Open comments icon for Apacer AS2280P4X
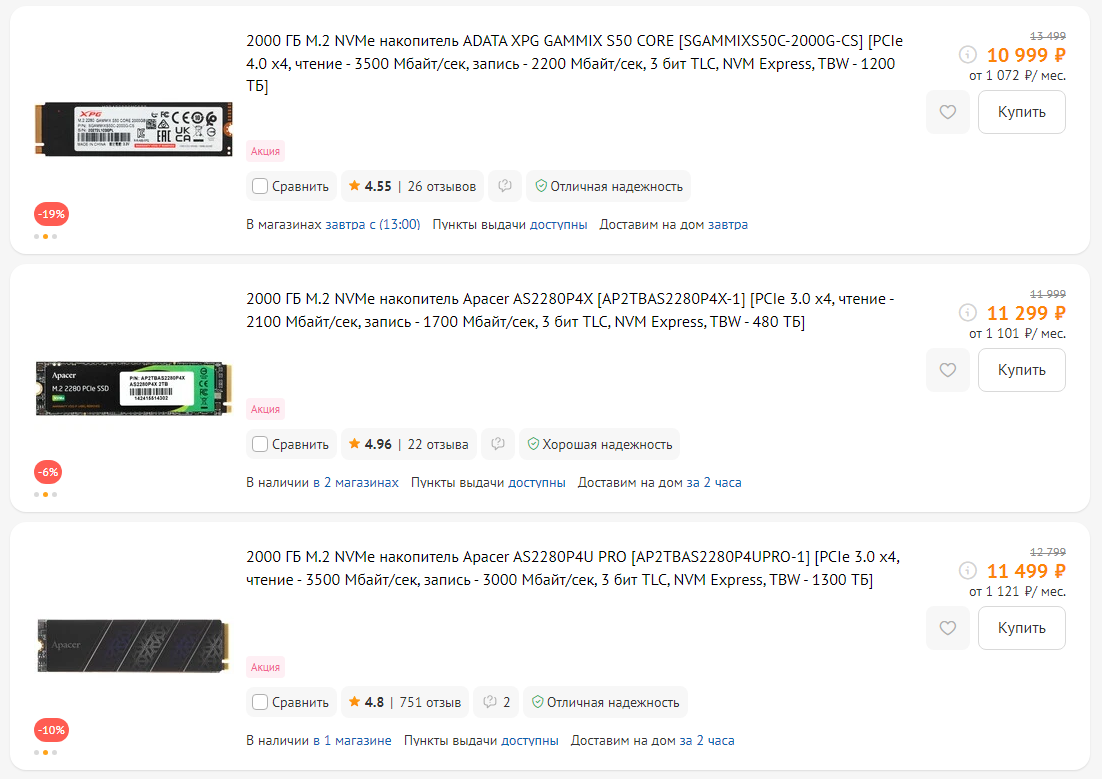Screen dimensions: 1102x779 pos(498,444)
